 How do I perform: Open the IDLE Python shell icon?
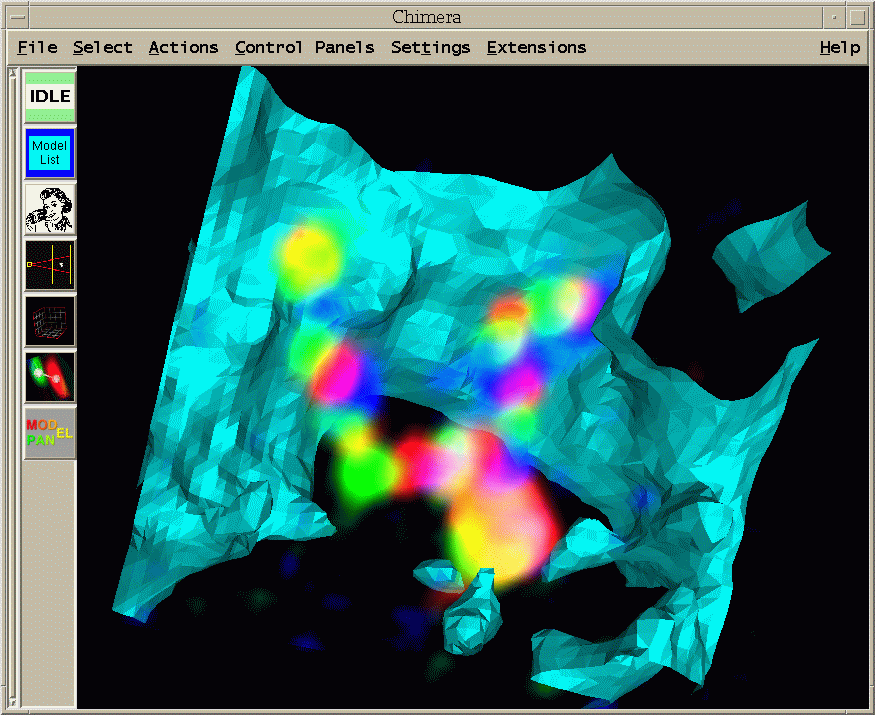[50, 97]
